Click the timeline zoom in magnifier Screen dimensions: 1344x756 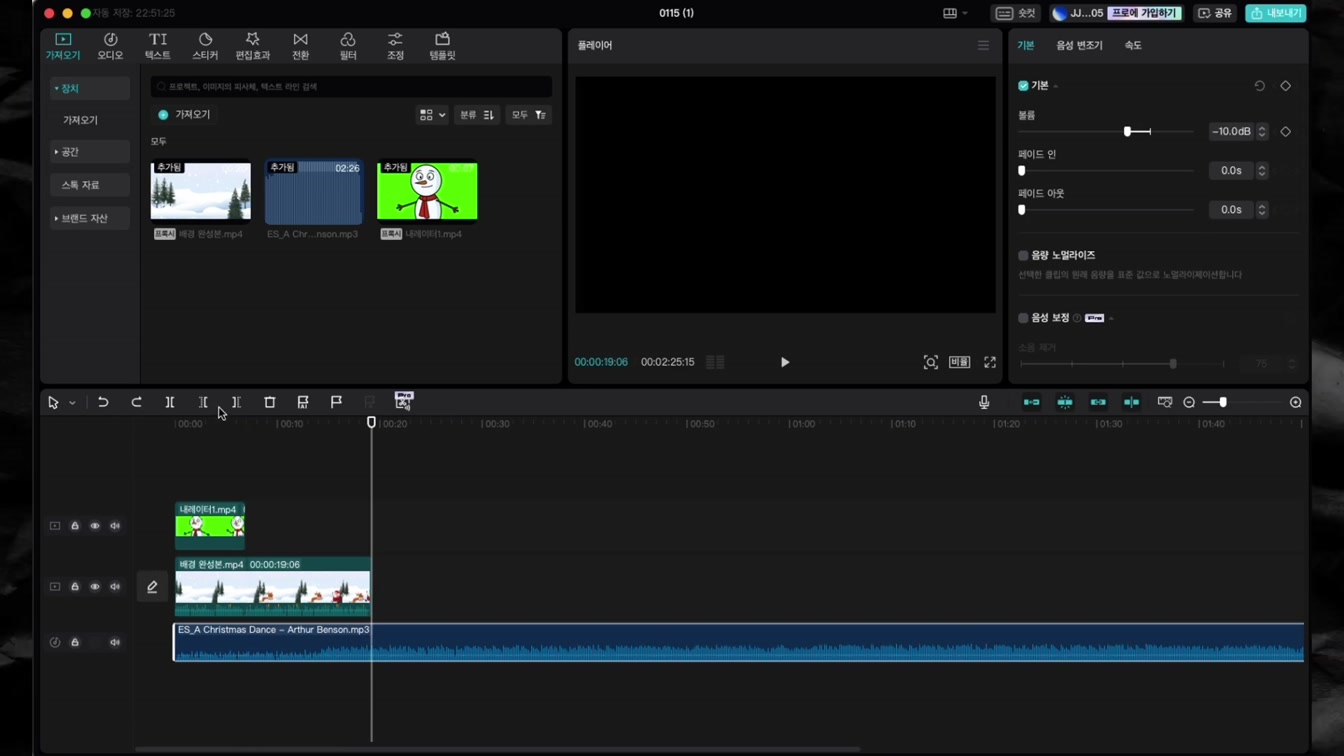(1296, 402)
